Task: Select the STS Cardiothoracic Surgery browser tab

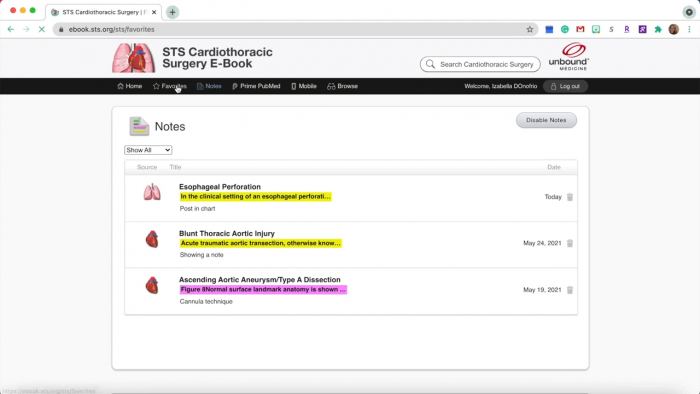Action: [104, 12]
